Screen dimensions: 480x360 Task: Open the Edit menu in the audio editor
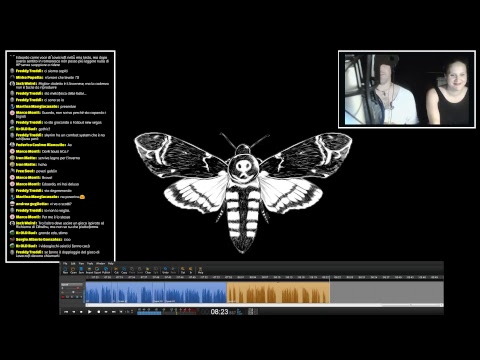[73, 263]
